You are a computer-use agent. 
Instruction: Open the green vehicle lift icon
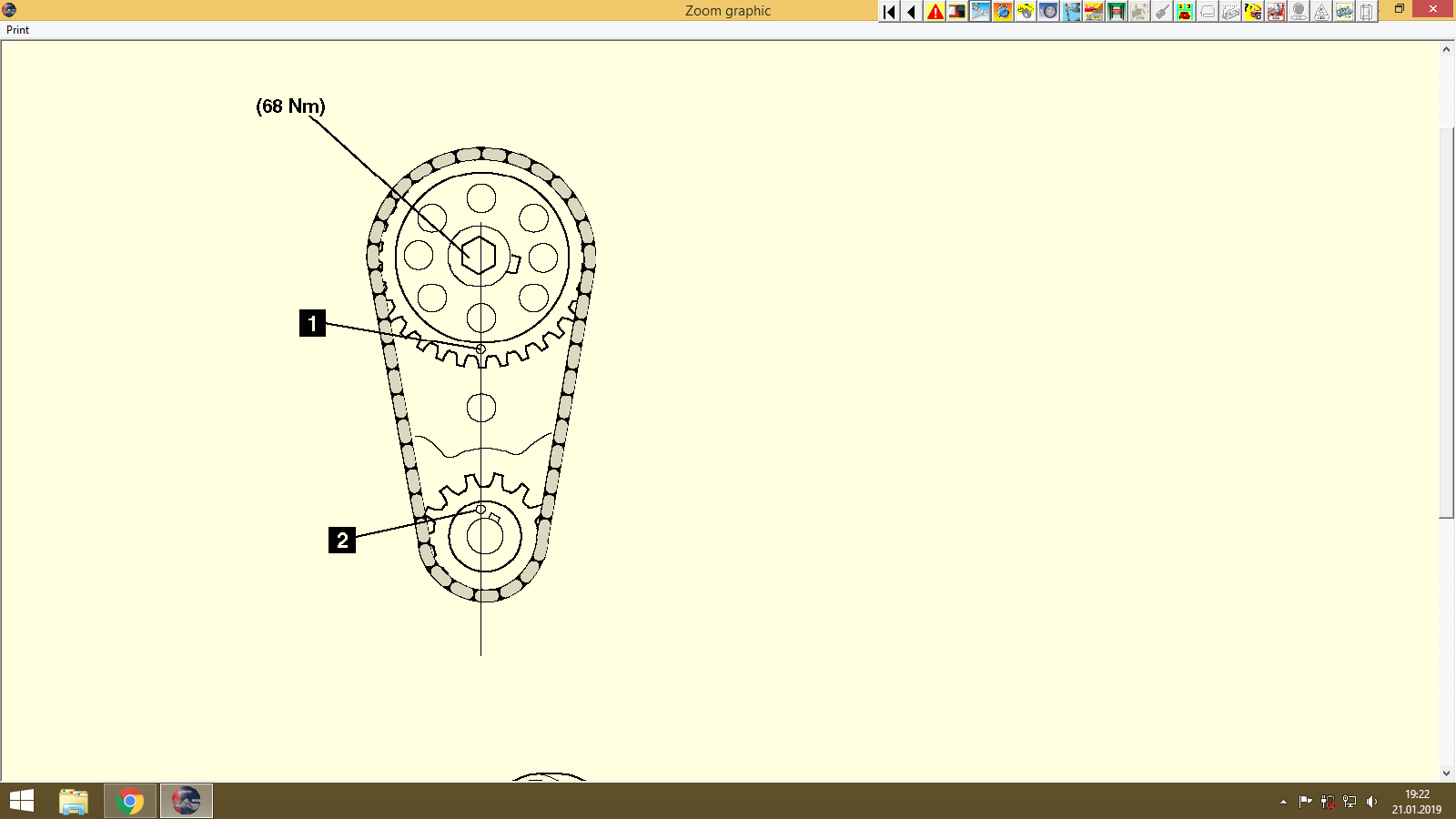(x=1117, y=12)
